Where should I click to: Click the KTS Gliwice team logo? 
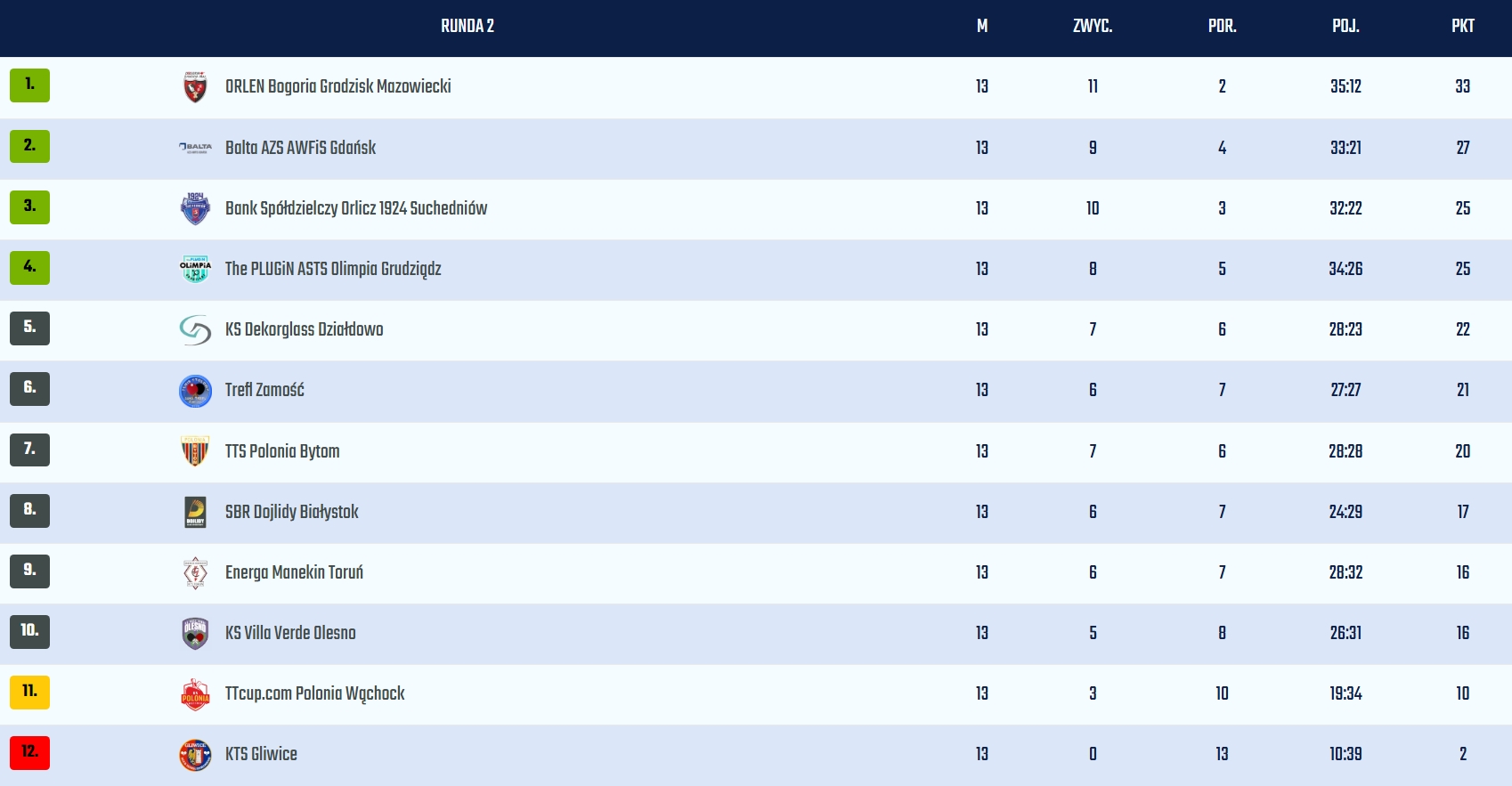point(195,755)
